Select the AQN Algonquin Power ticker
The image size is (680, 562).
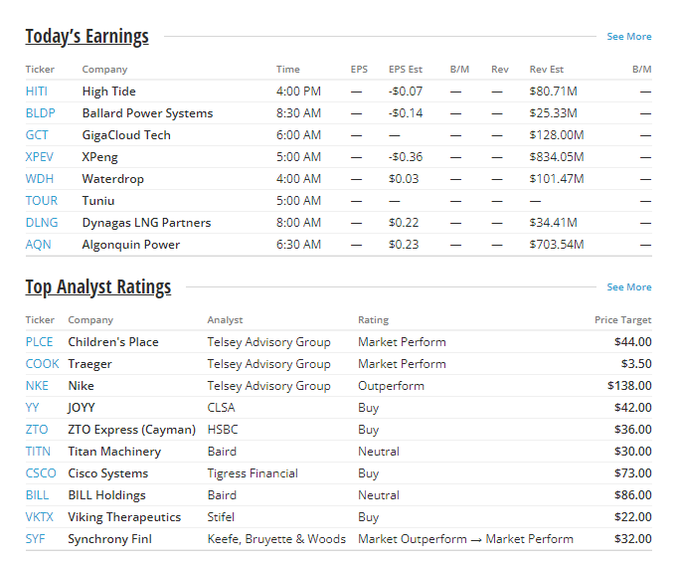click(38, 245)
